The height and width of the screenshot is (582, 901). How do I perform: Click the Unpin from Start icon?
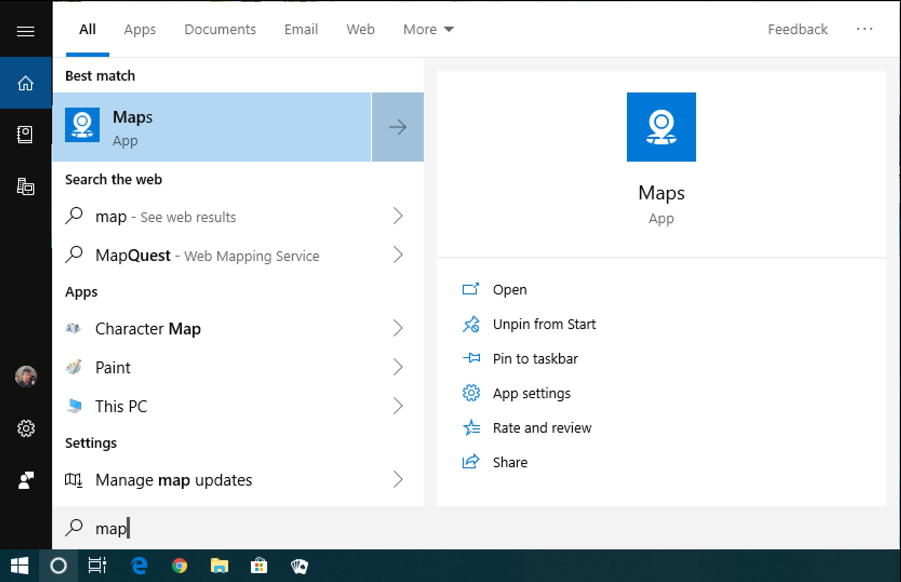[471, 324]
